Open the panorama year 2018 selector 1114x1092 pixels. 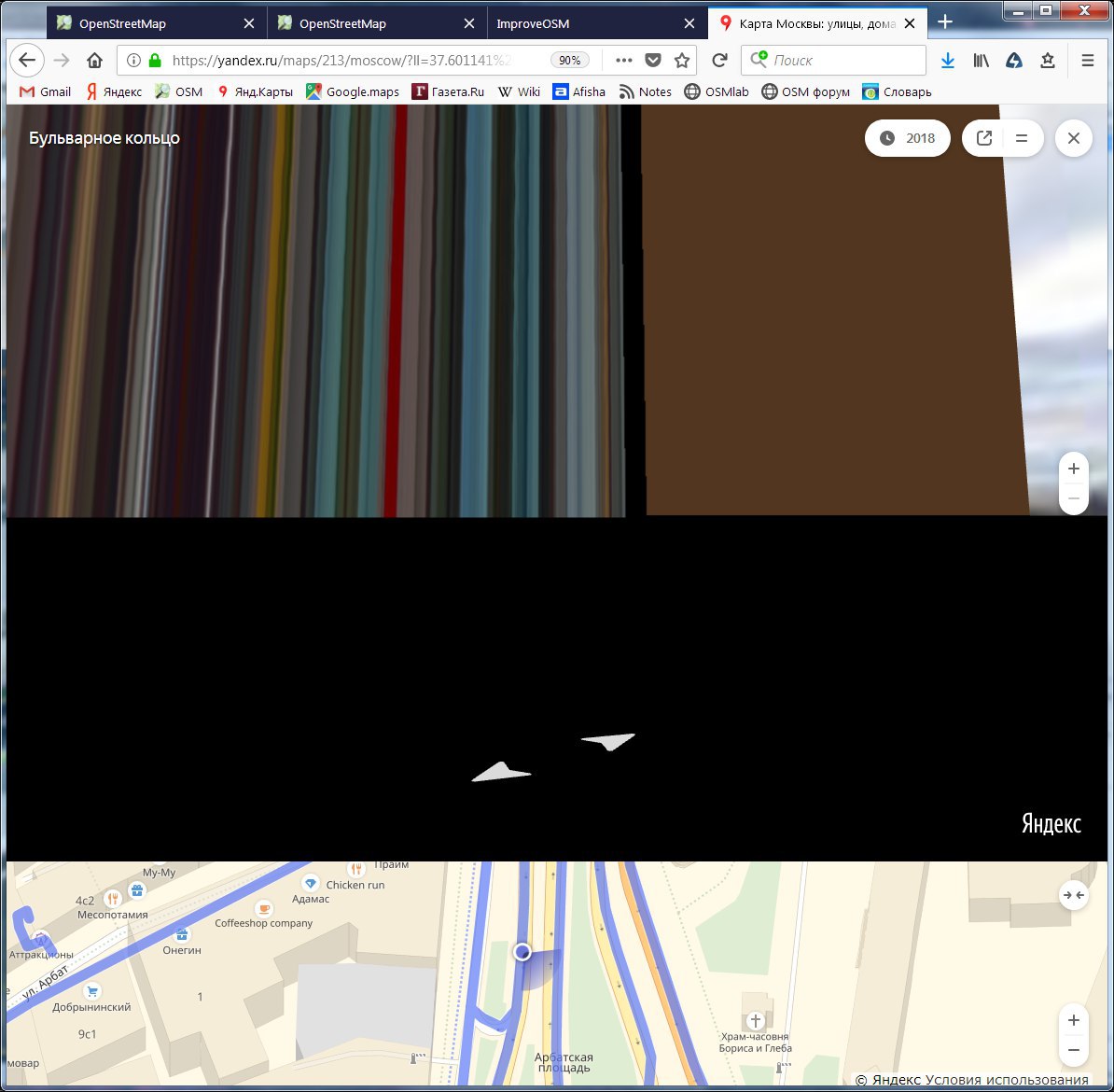tap(907, 138)
